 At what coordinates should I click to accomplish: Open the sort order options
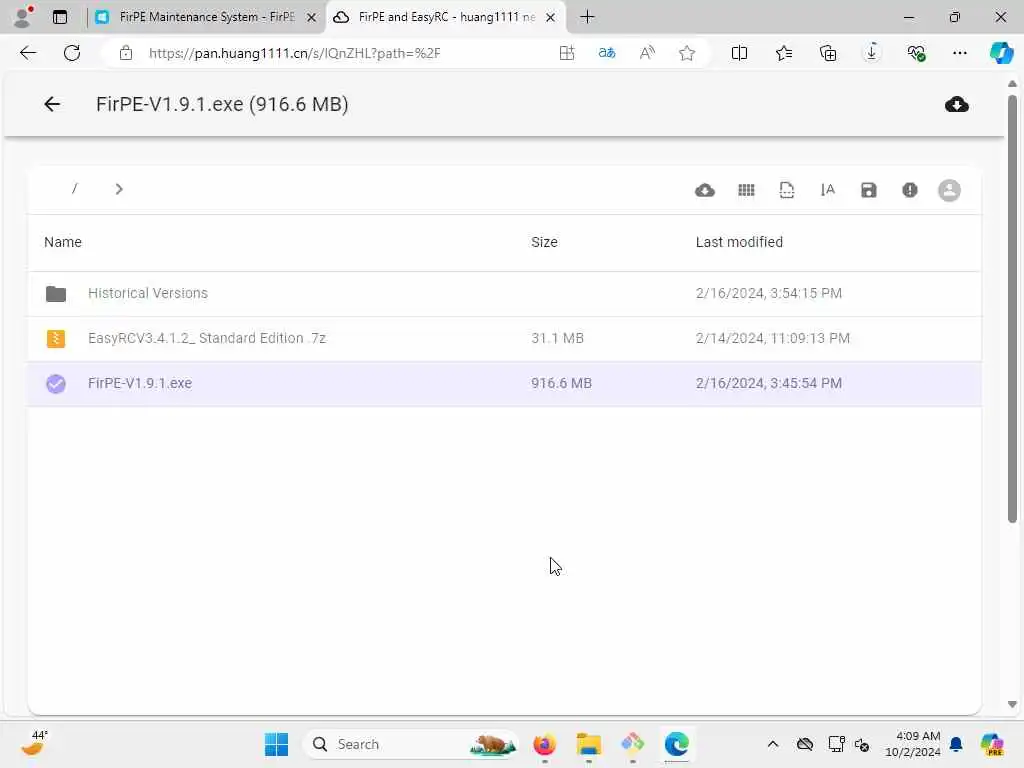coord(827,190)
